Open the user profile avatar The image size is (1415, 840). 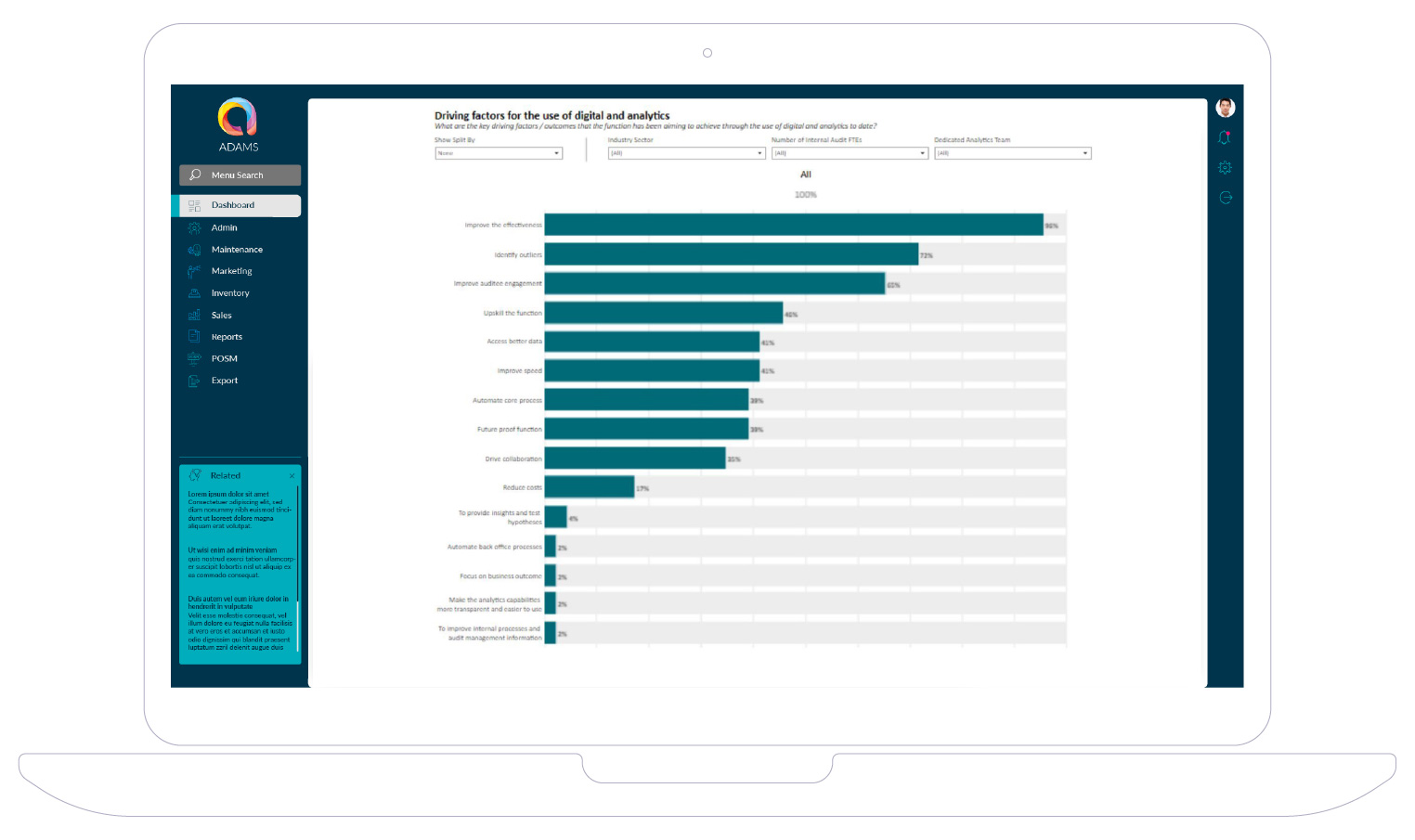[x=1225, y=108]
